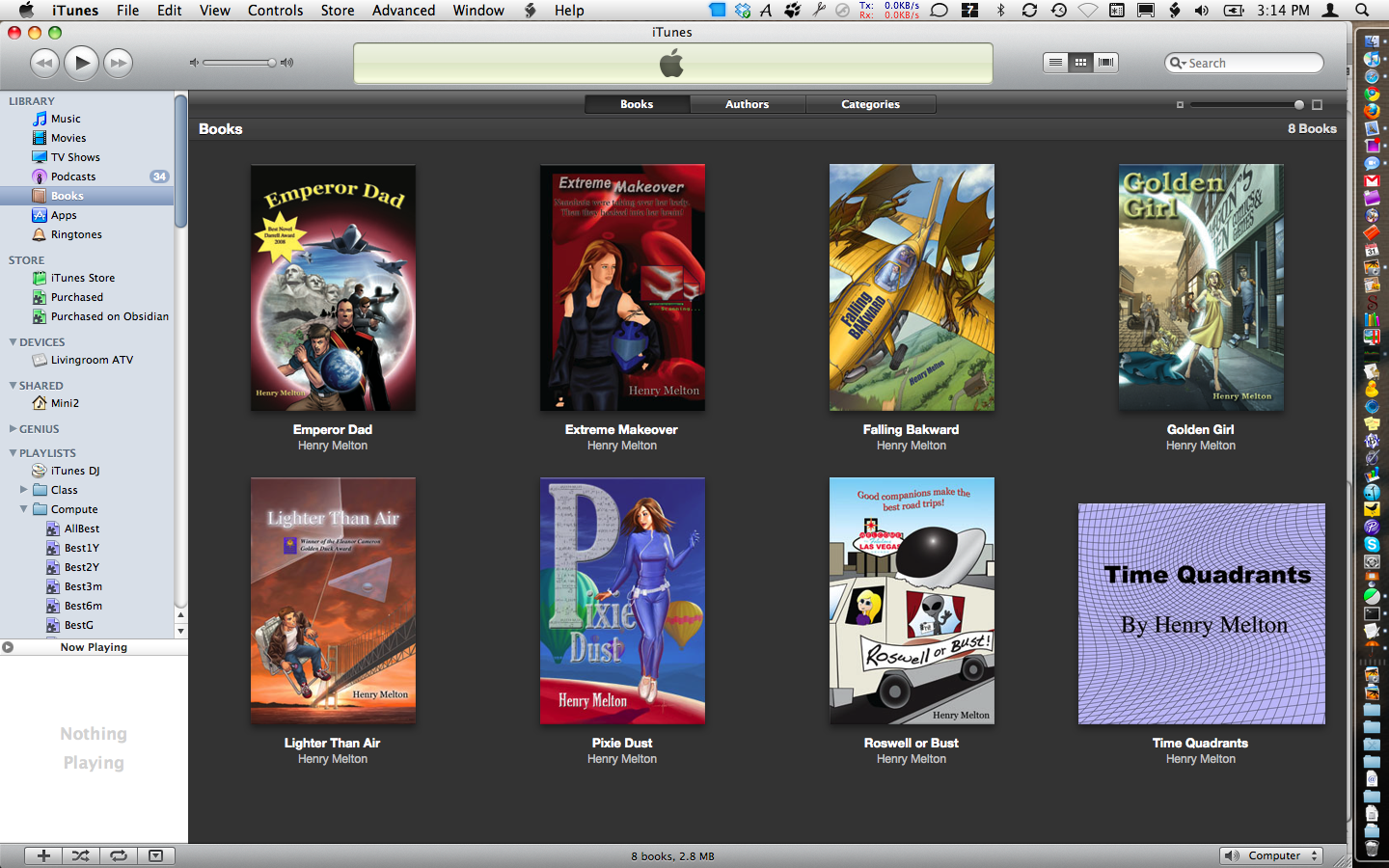The image size is (1389, 868).
Task: Select the Emperor Dad book cover
Action: click(333, 287)
